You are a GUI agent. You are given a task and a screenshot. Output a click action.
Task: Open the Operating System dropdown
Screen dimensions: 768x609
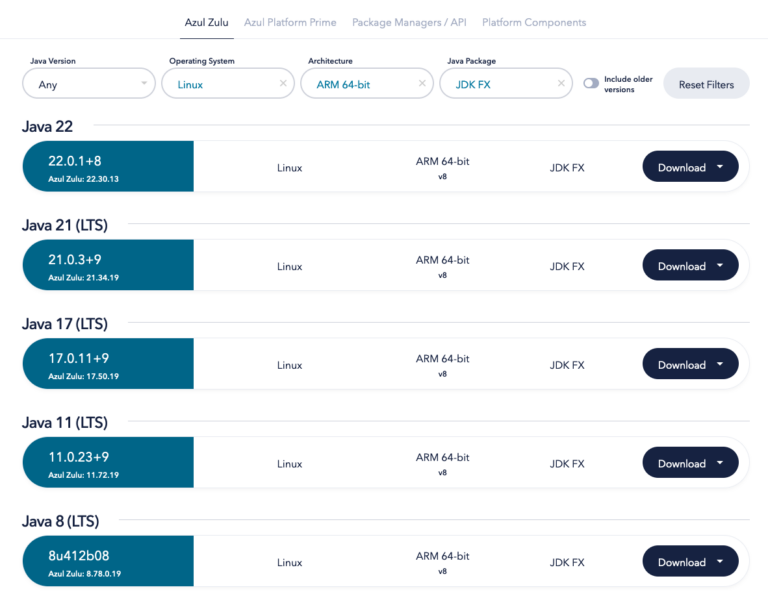coord(220,84)
